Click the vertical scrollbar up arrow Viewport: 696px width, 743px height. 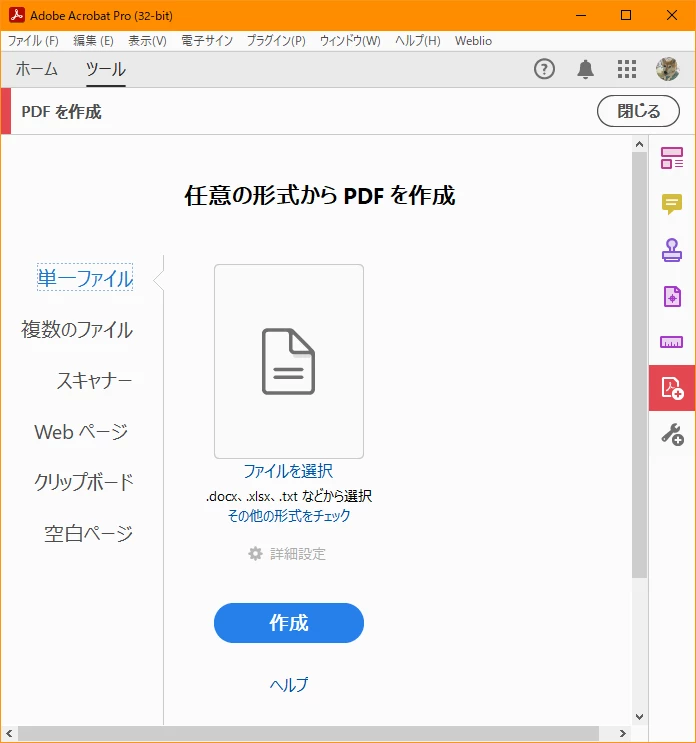(x=639, y=144)
